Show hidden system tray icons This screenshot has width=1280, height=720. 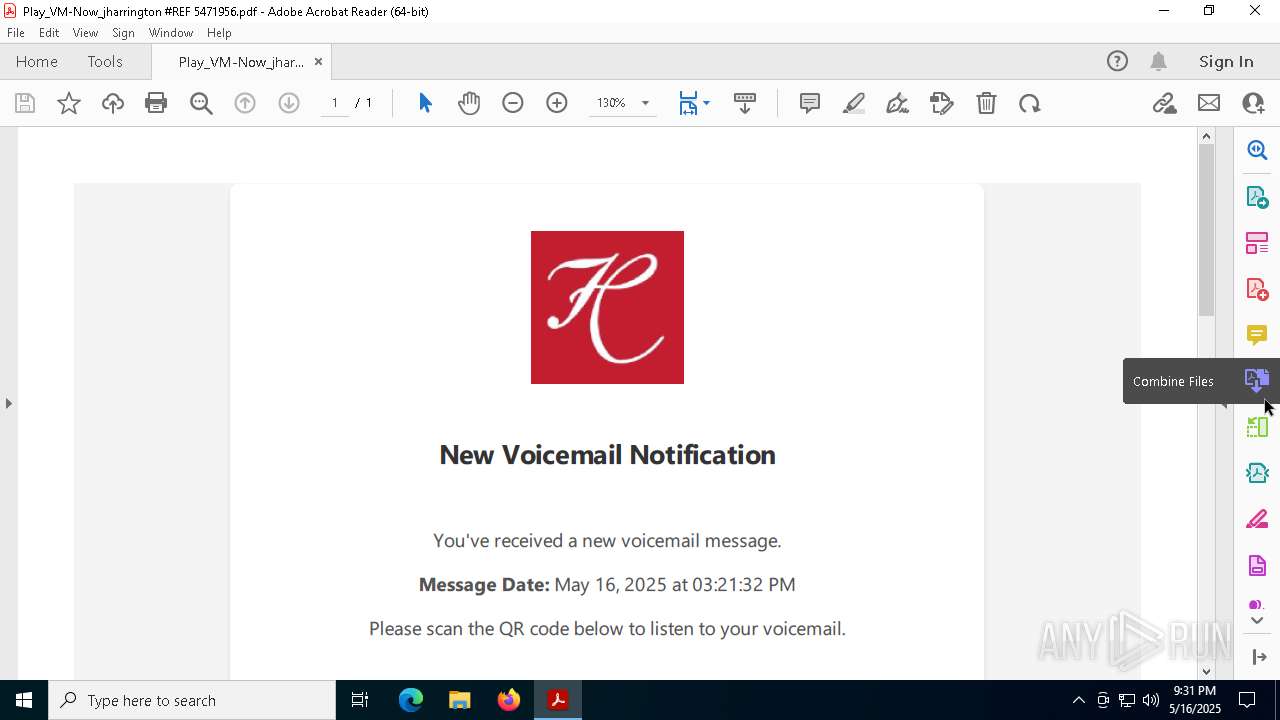click(1078, 700)
